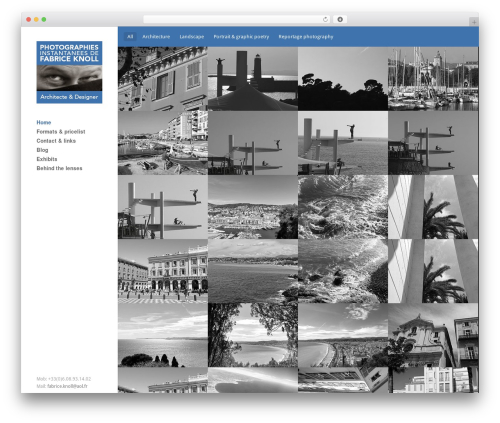Go to the Home page link
The height and width of the screenshot is (423, 500).
tap(44, 122)
